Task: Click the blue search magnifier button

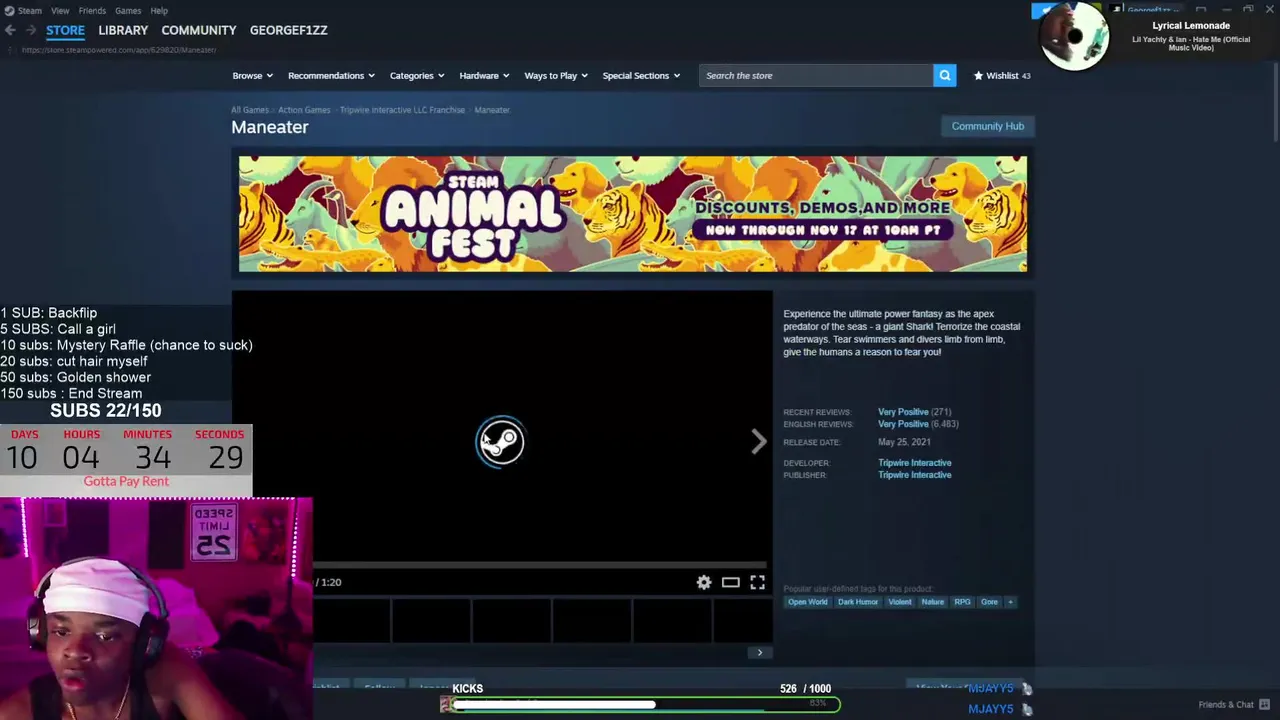Action: tap(944, 75)
